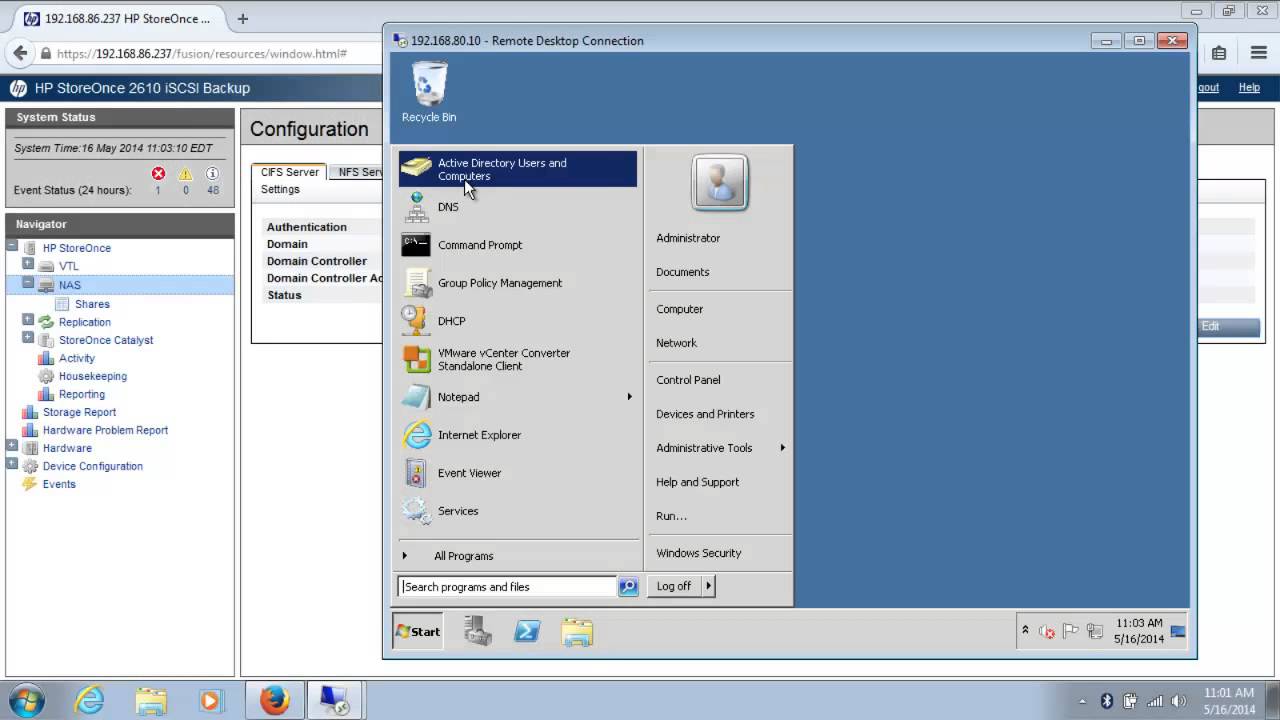Expand Administrative Tools submenu arrow
Image resolution: width=1280 pixels, height=720 pixels.
click(x=782, y=448)
